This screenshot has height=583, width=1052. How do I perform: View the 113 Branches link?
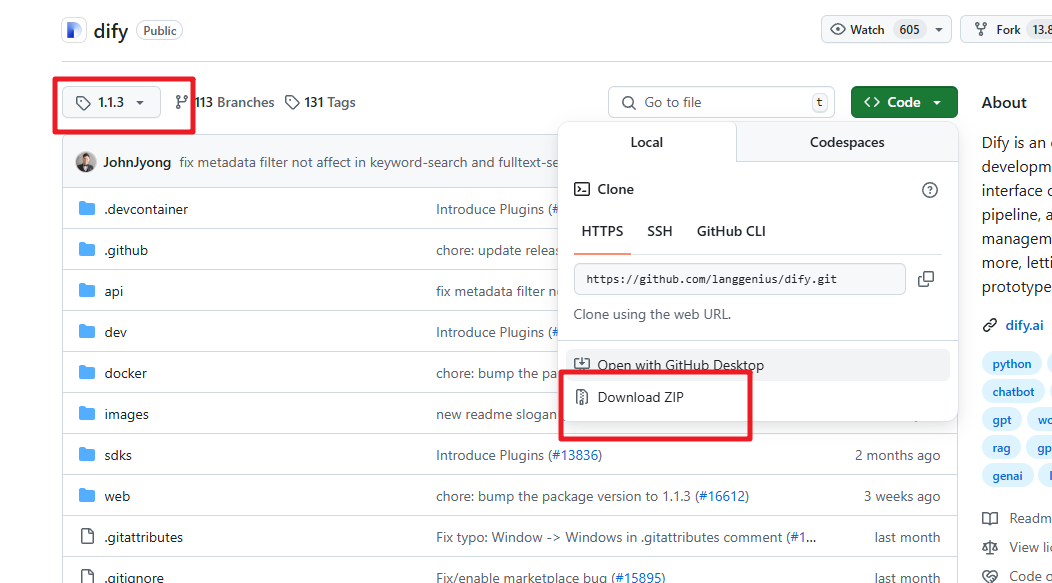[x=225, y=102]
